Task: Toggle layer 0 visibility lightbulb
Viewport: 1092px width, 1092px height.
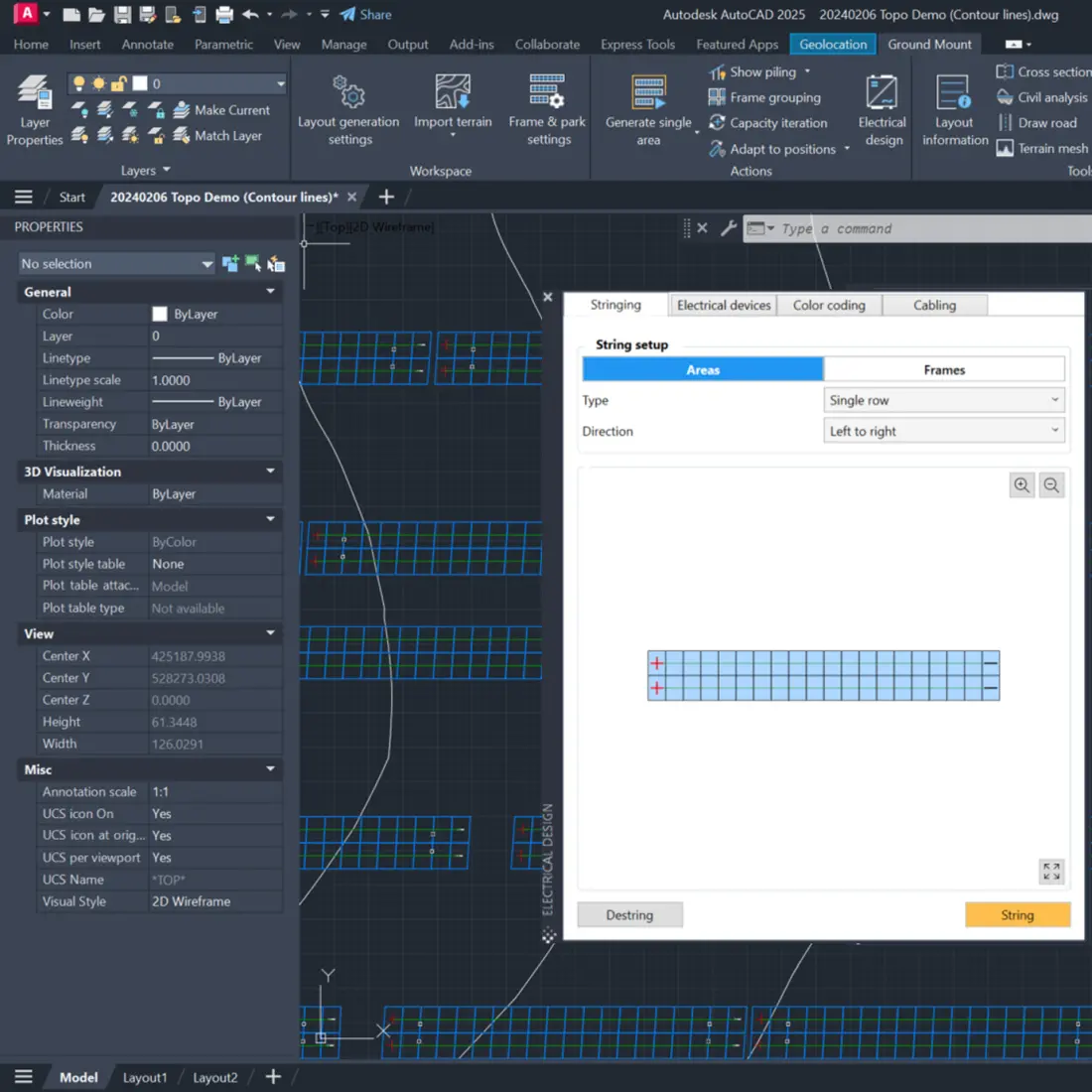Action: pos(78,82)
